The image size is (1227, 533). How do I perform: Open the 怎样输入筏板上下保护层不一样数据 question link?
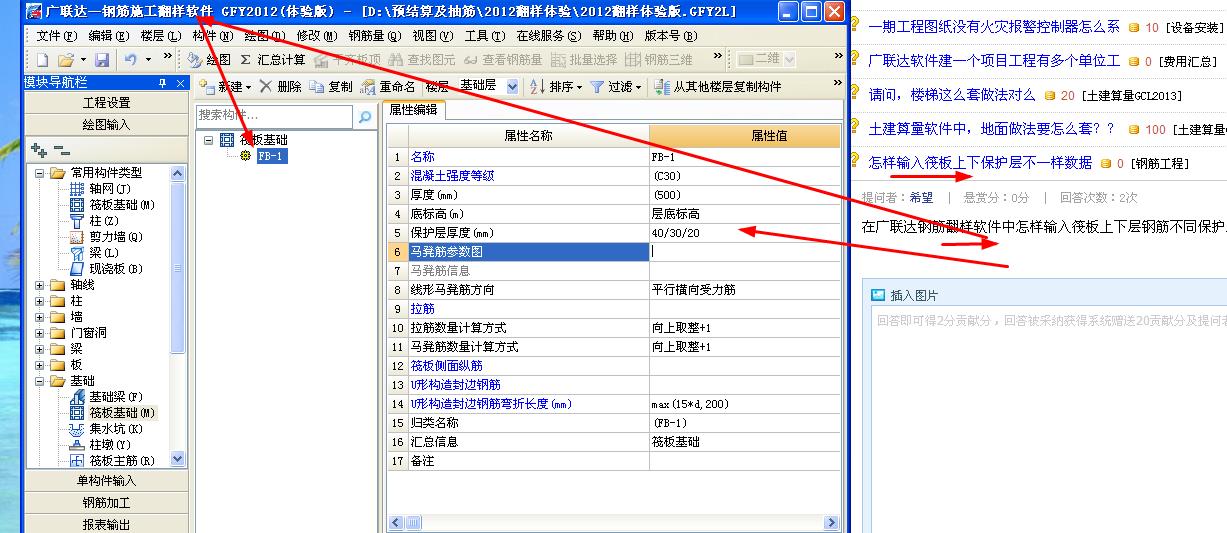coord(980,162)
